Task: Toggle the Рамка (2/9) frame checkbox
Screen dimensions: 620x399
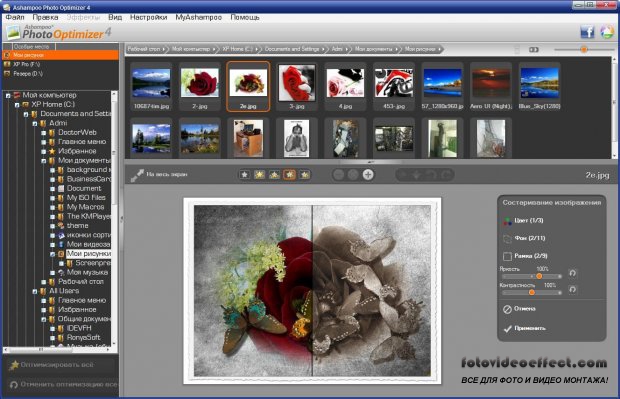Action: click(x=507, y=256)
